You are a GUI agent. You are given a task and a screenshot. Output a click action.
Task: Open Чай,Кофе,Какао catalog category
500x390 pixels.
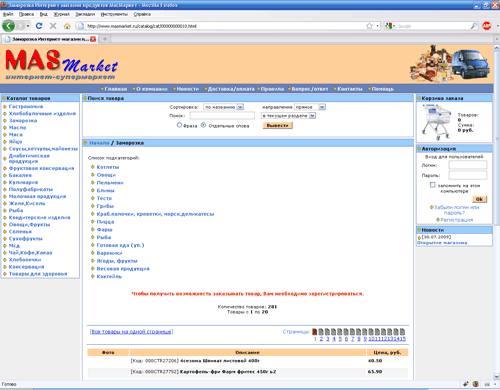tap(30, 253)
